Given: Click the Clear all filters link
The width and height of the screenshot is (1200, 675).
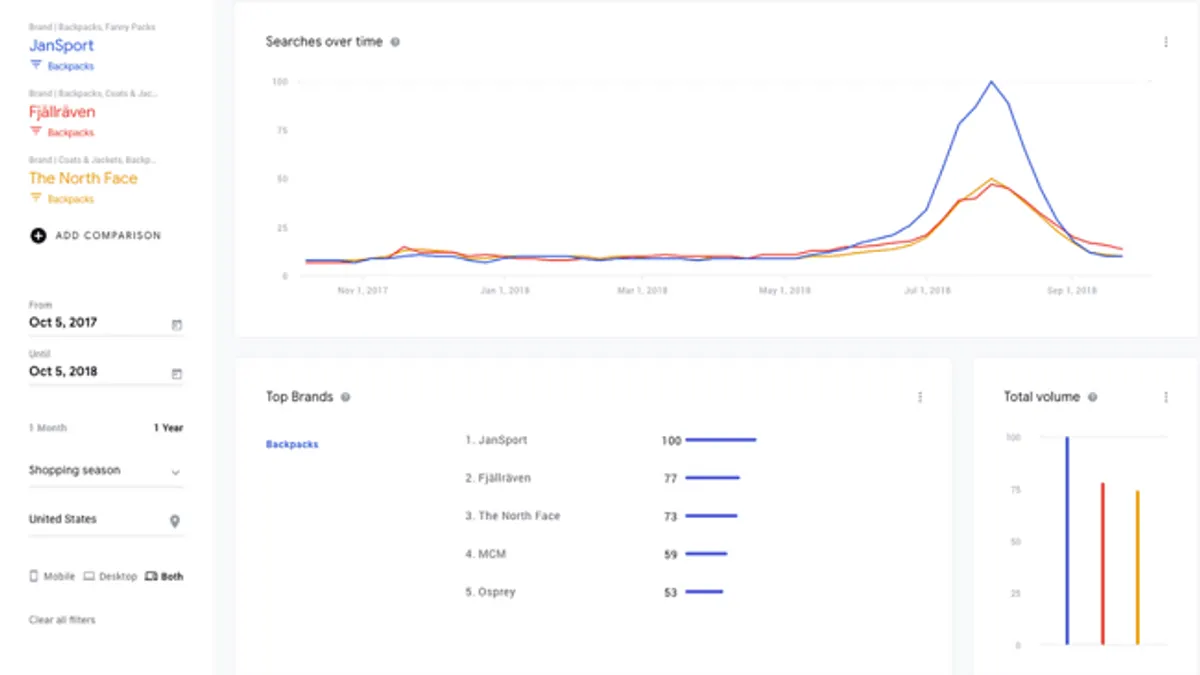Looking at the screenshot, I should [x=62, y=620].
